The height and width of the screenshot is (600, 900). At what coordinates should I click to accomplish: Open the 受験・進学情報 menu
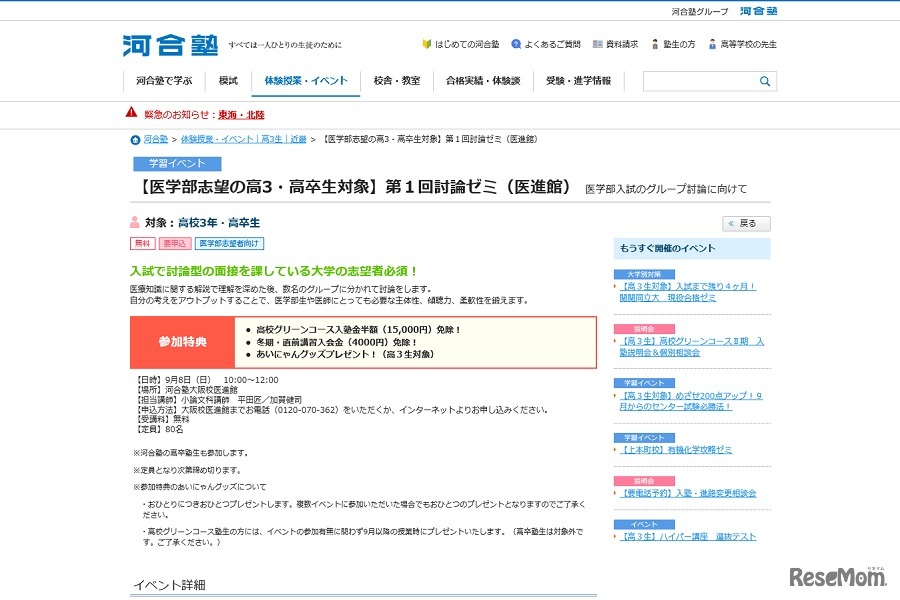click(x=578, y=80)
